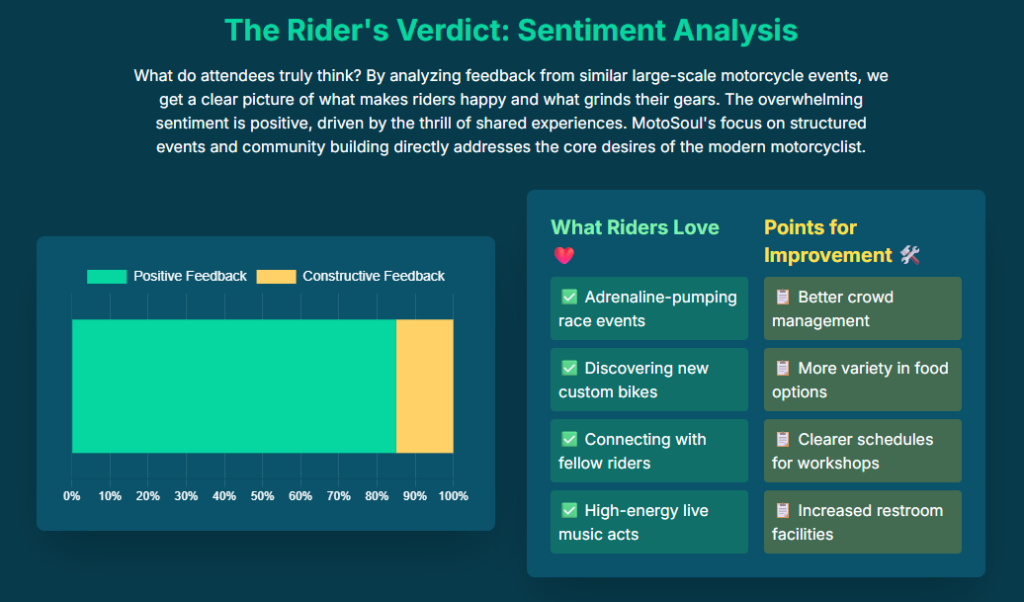1024x602 pixels.
Task: Click clipboard icon beside Increased restroom facilities
Action: (x=782, y=510)
